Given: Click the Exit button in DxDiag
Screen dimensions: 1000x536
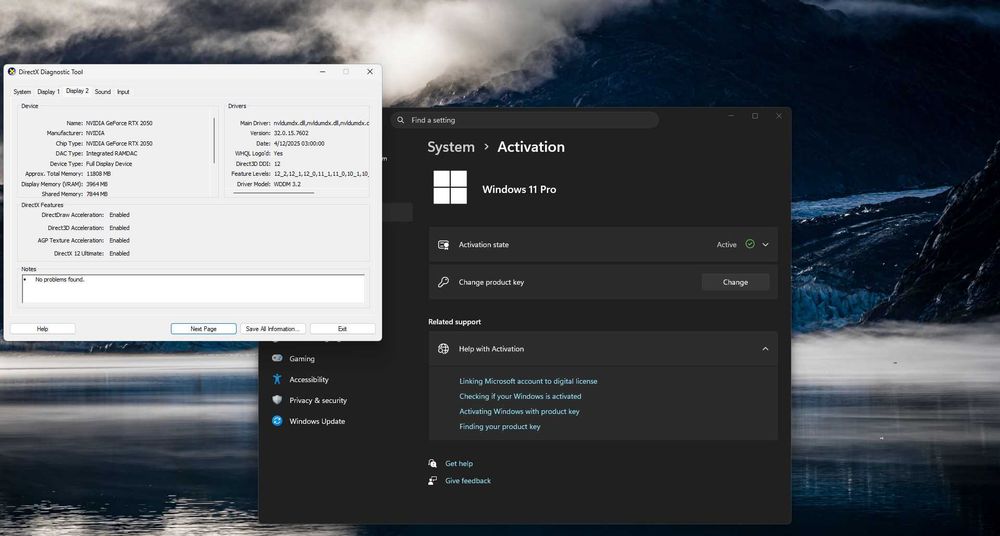Looking at the screenshot, I should click(x=342, y=329).
